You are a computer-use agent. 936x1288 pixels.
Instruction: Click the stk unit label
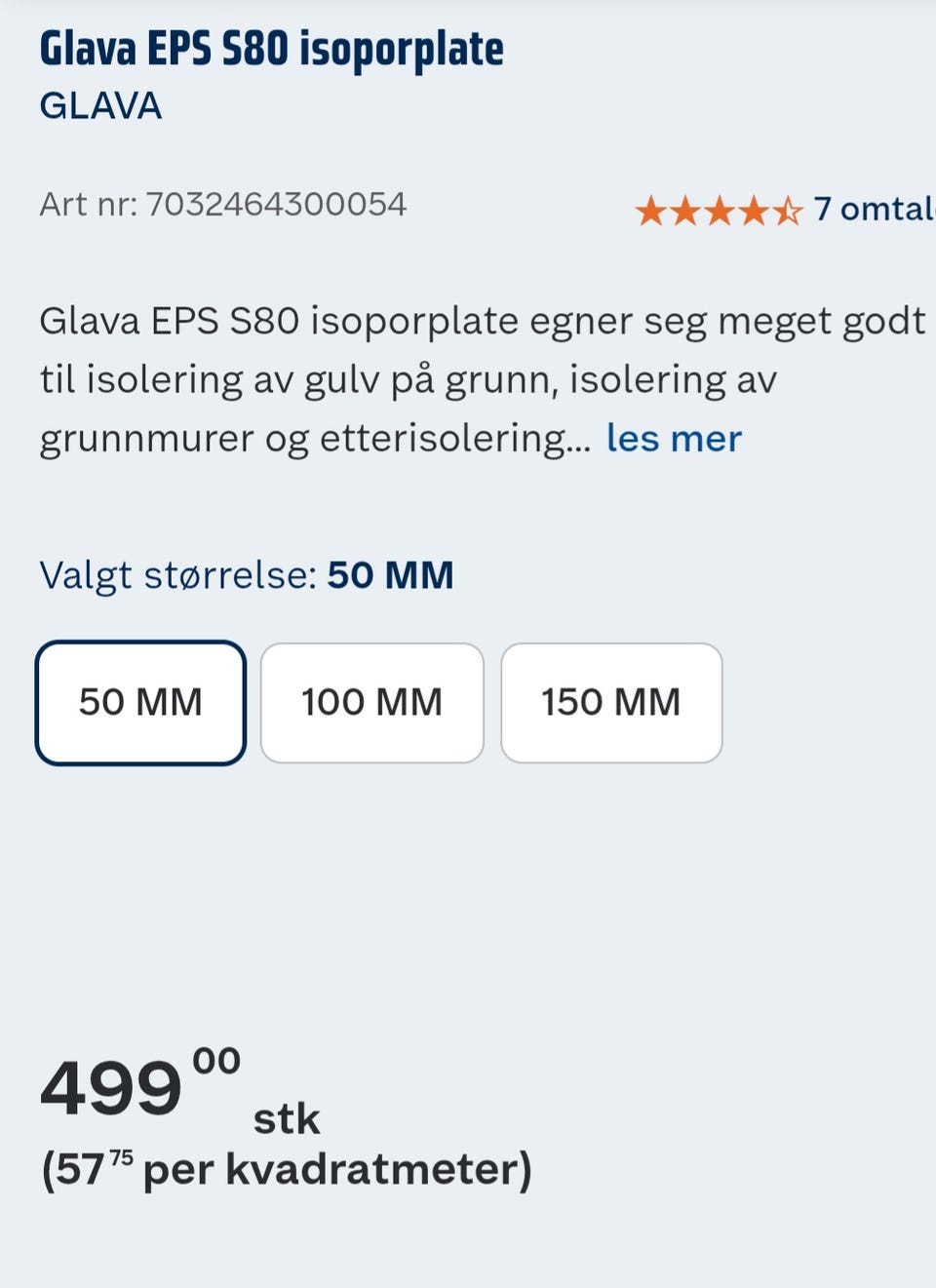287,1119
